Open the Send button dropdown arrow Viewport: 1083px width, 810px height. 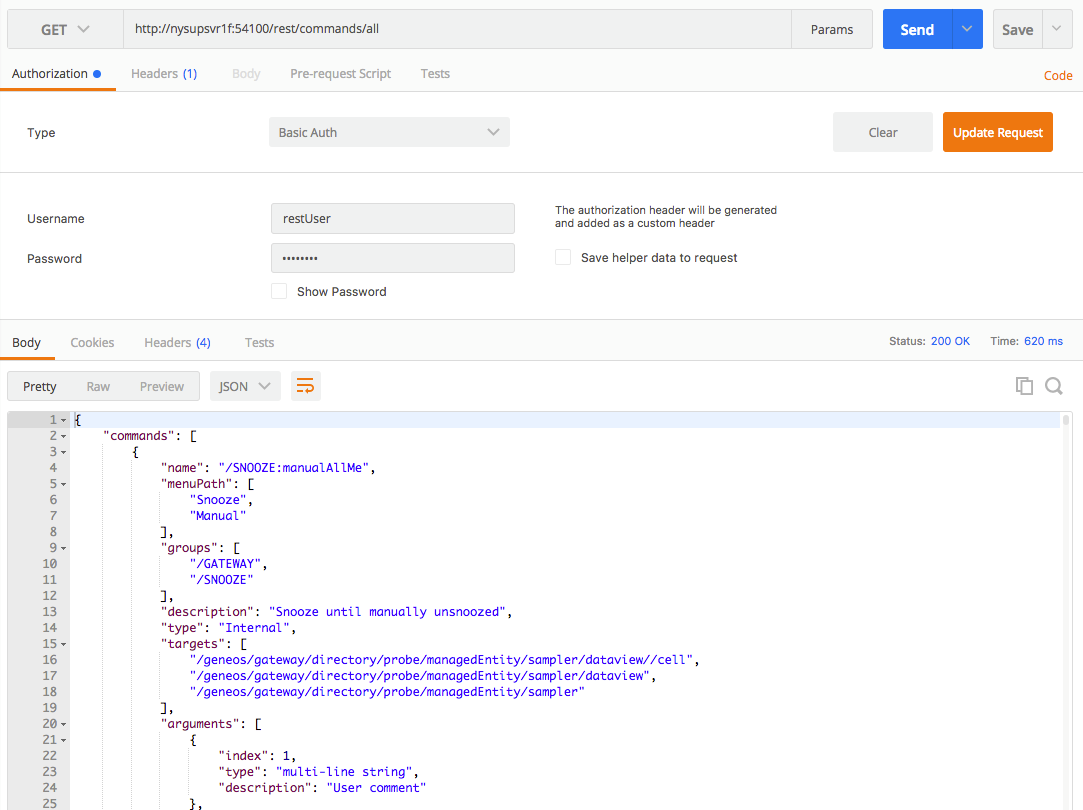pyautogui.click(x=967, y=30)
